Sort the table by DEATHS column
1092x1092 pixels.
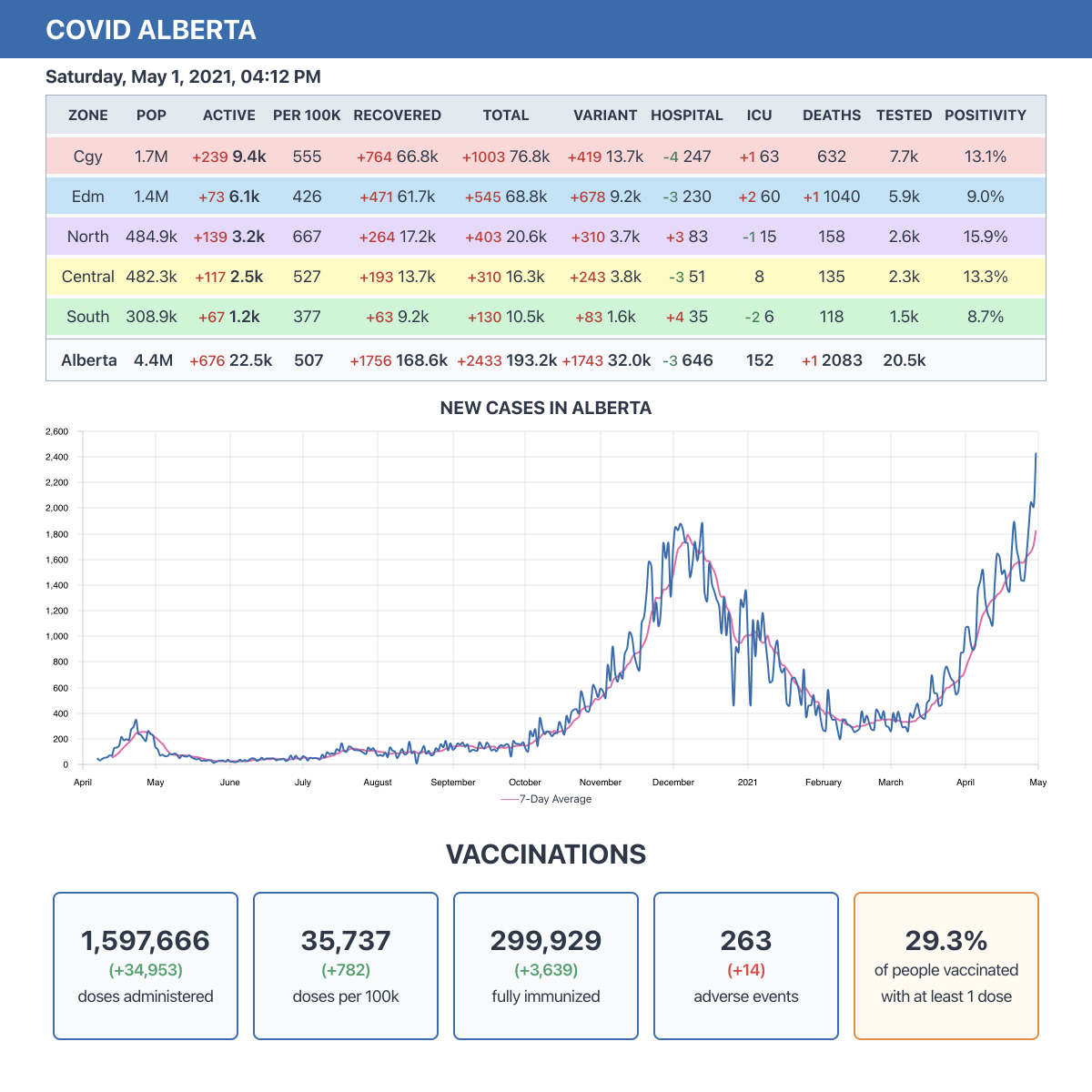tap(831, 116)
